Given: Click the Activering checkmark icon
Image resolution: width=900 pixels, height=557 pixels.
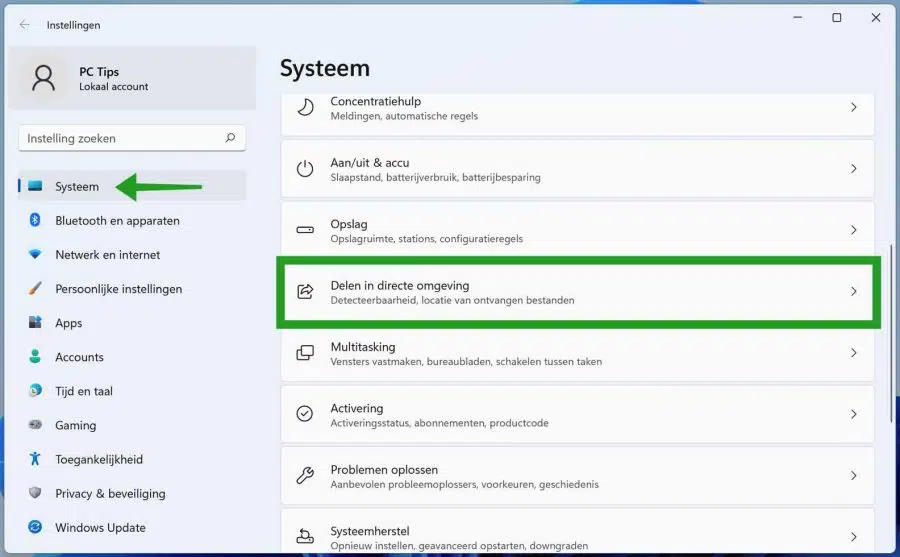Looking at the screenshot, I should coord(305,413).
